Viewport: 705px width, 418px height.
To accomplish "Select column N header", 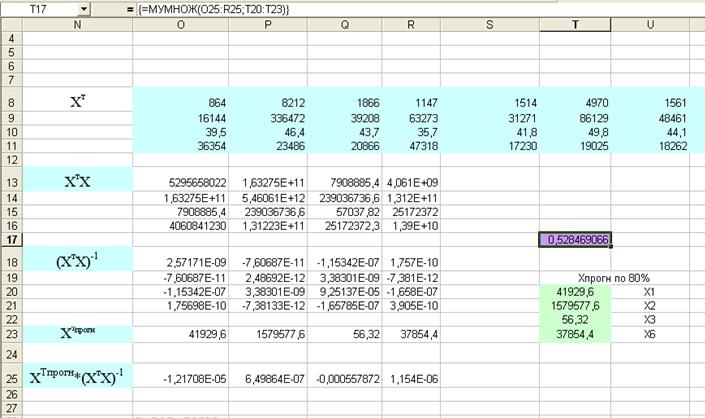I will tap(77, 25).
